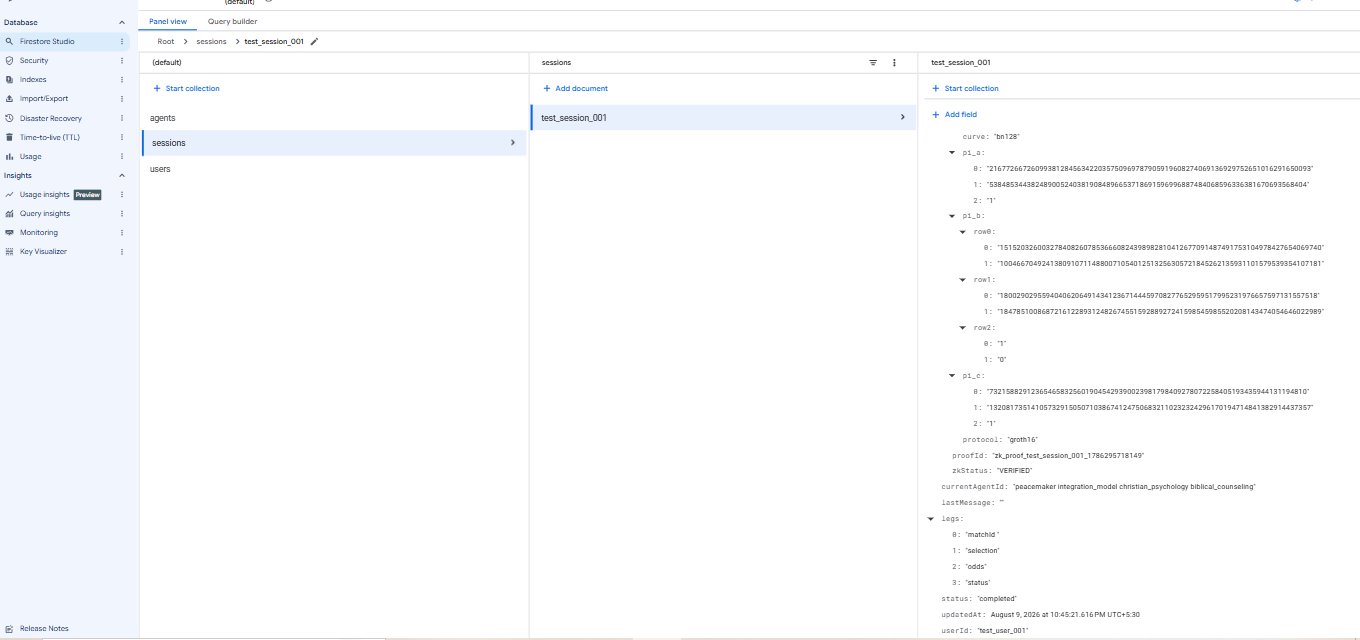The height and width of the screenshot is (640, 1360).
Task: Select the agents collection
Action: click(x=334, y=118)
